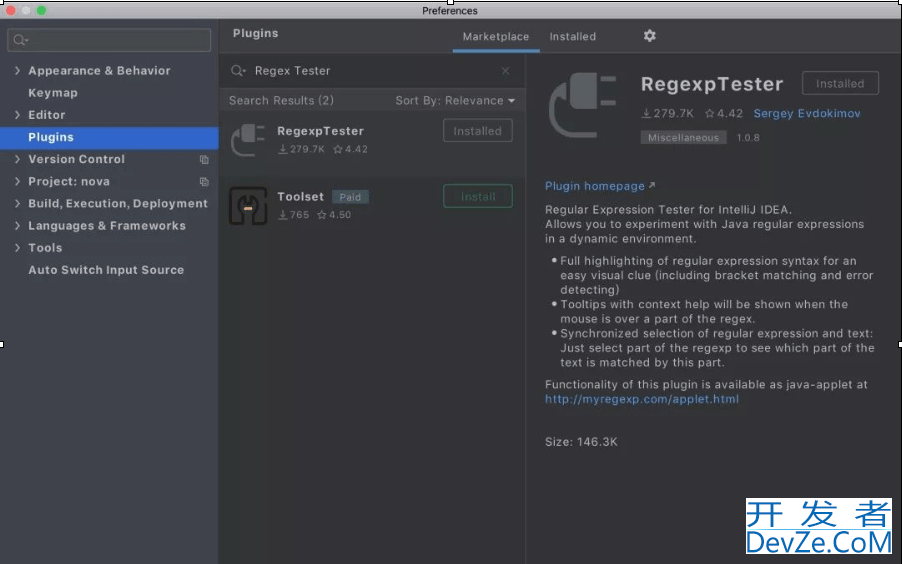Expand Appearance & Behavior section
Viewport: 902px width, 564px height.
click(17, 70)
